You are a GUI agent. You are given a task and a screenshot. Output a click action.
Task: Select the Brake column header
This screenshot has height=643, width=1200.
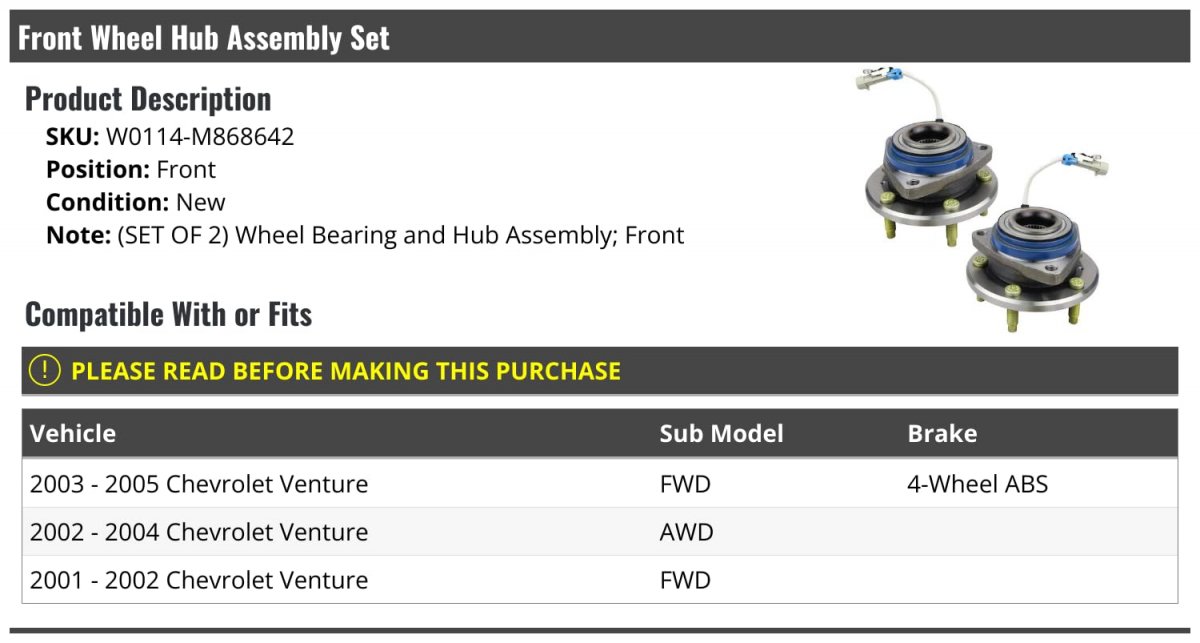click(x=942, y=434)
